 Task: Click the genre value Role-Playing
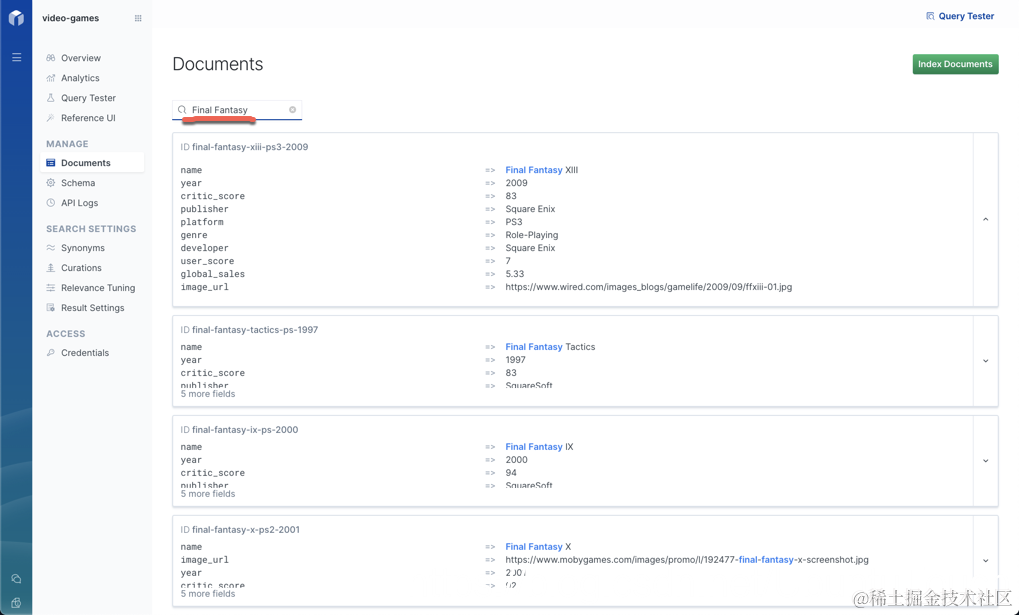click(532, 235)
